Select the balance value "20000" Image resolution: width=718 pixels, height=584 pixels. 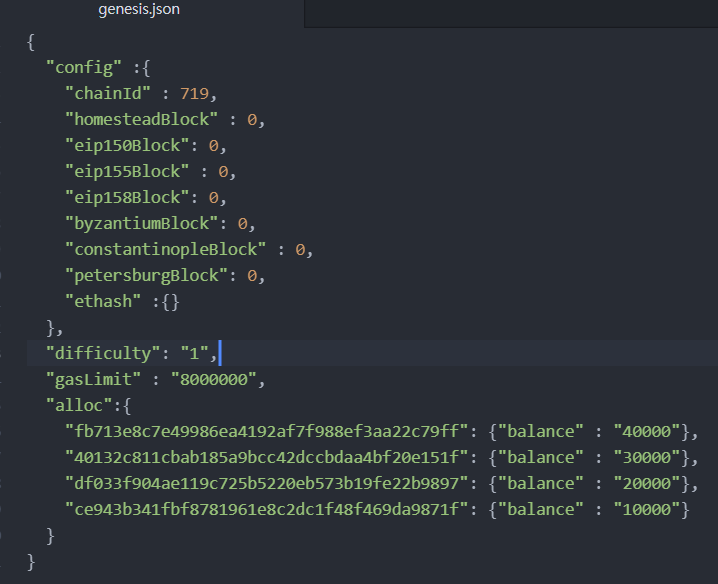point(647,484)
